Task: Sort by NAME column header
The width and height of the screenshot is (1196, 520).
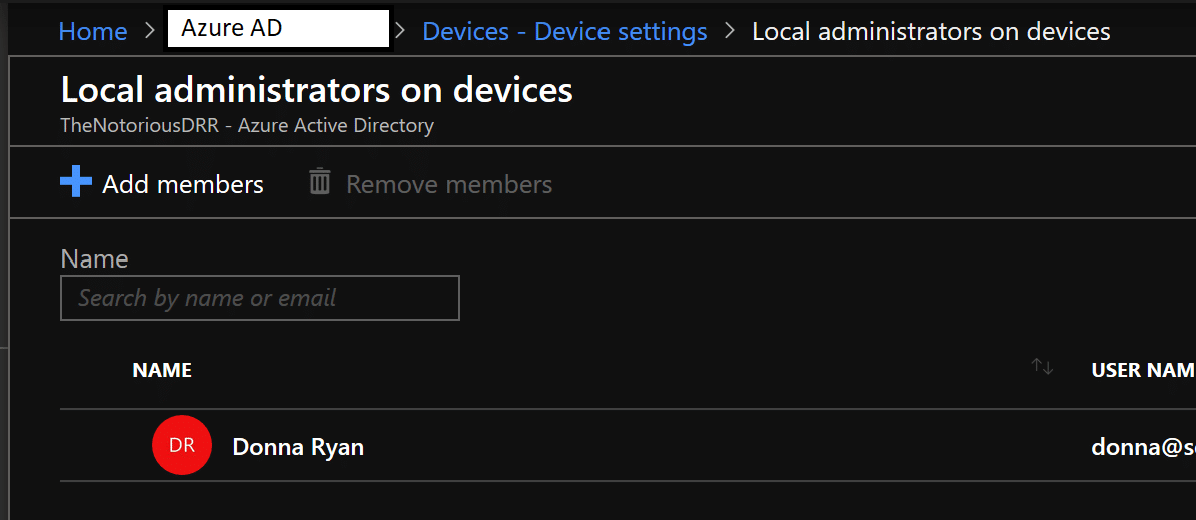Action: pyautogui.click(x=162, y=371)
